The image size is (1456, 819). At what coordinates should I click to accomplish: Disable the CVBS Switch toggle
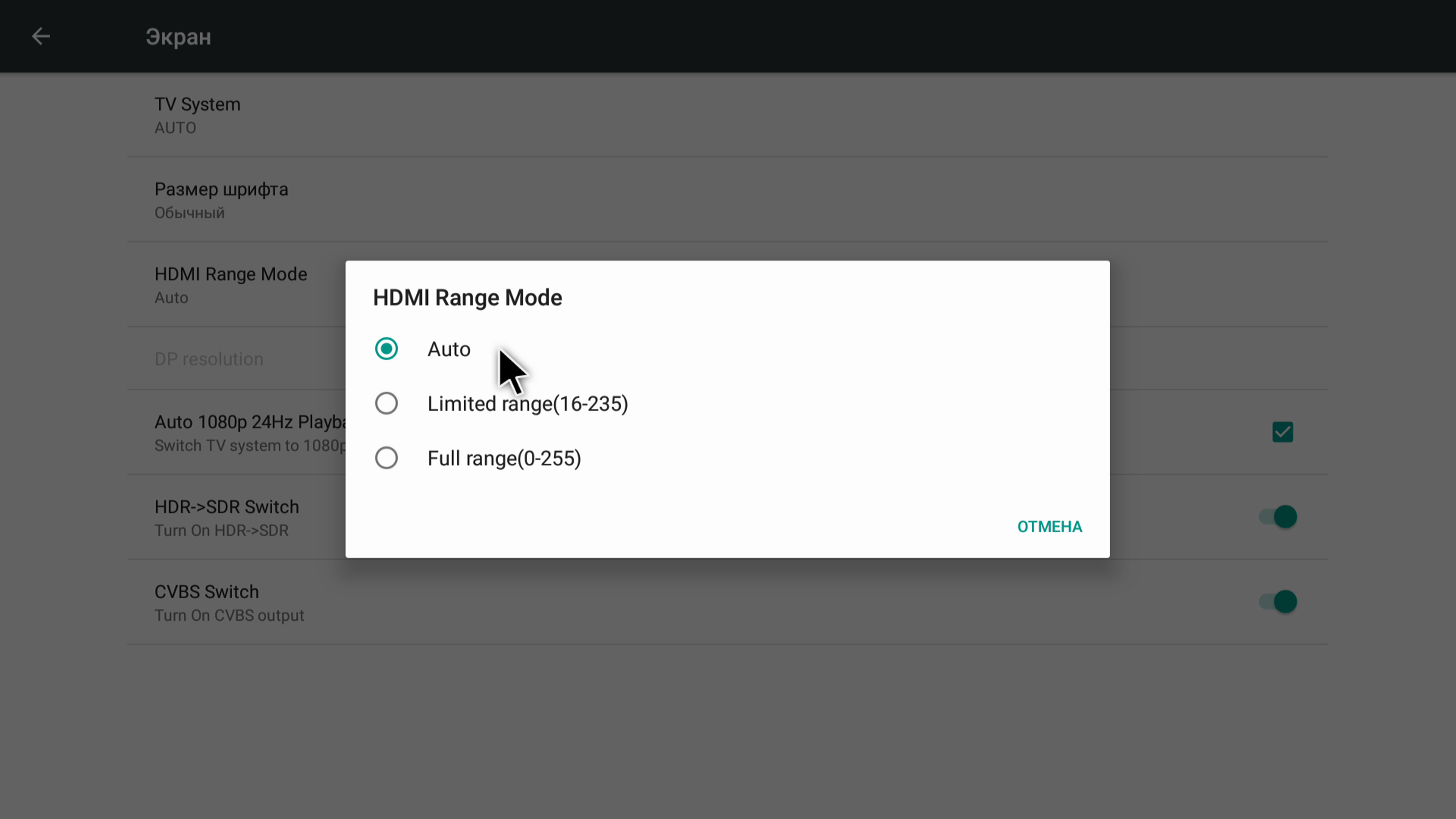(1278, 601)
